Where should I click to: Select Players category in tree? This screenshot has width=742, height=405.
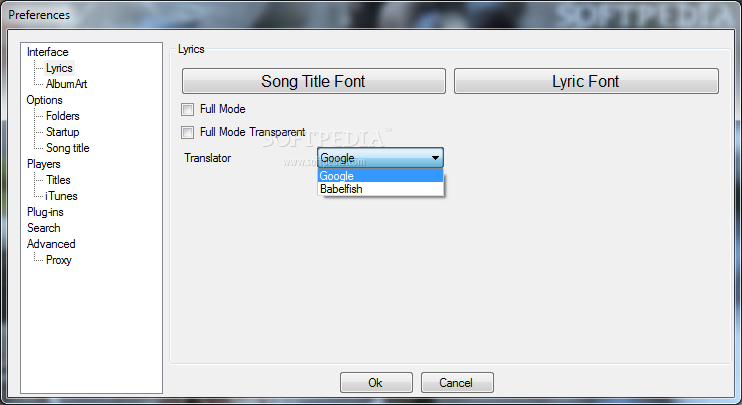tap(44, 164)
